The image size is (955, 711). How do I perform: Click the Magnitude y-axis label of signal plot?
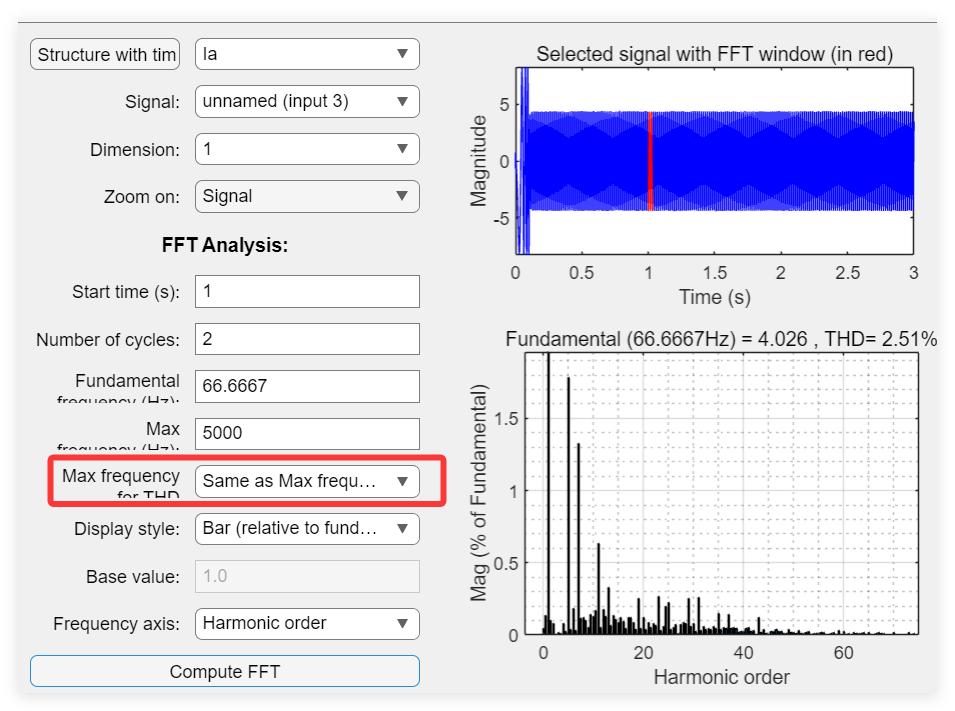click(x=479, y=161)
